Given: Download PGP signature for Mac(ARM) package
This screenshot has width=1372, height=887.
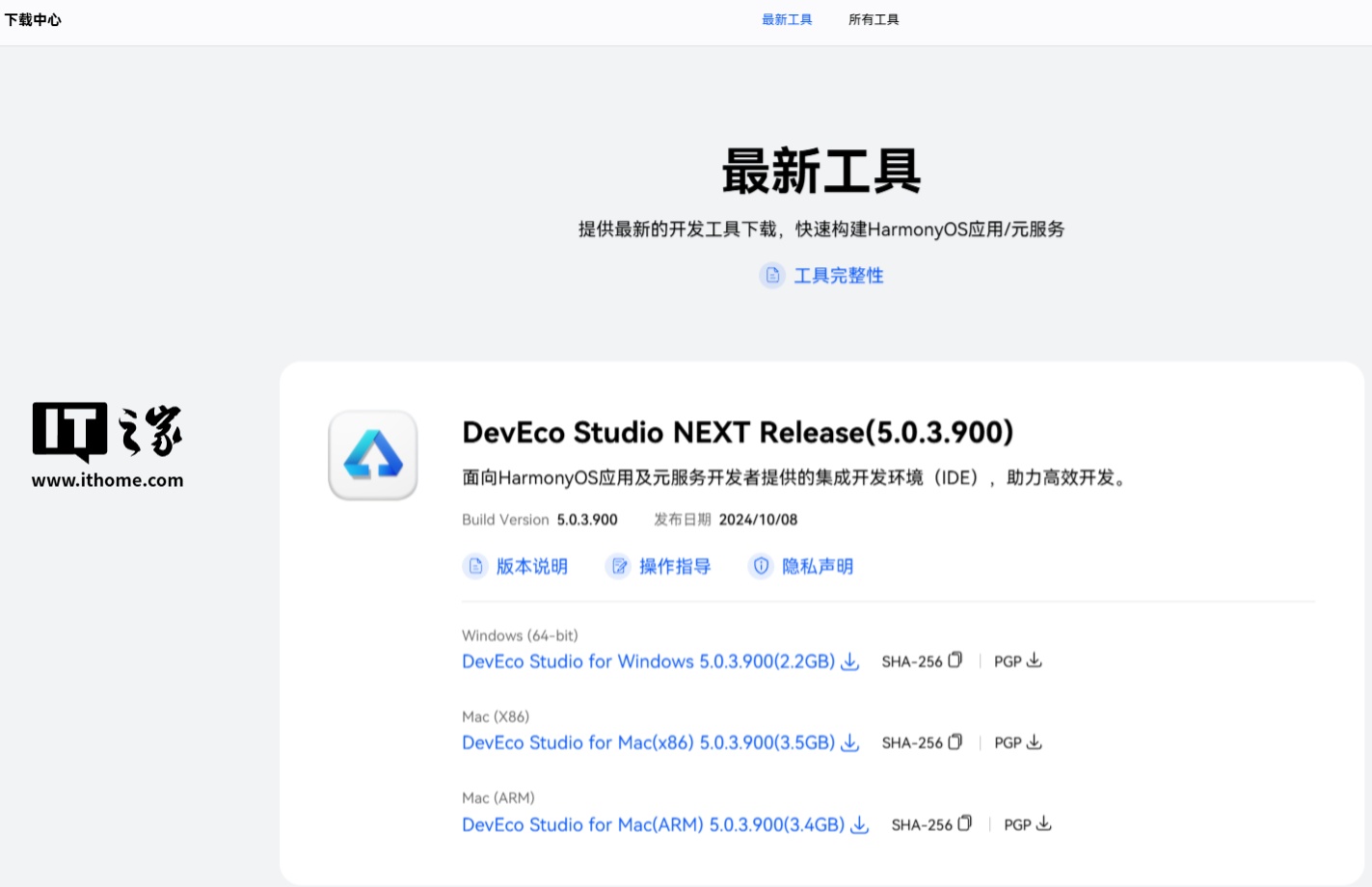Looking at the screenshot, I should [x=1044, y=824].
